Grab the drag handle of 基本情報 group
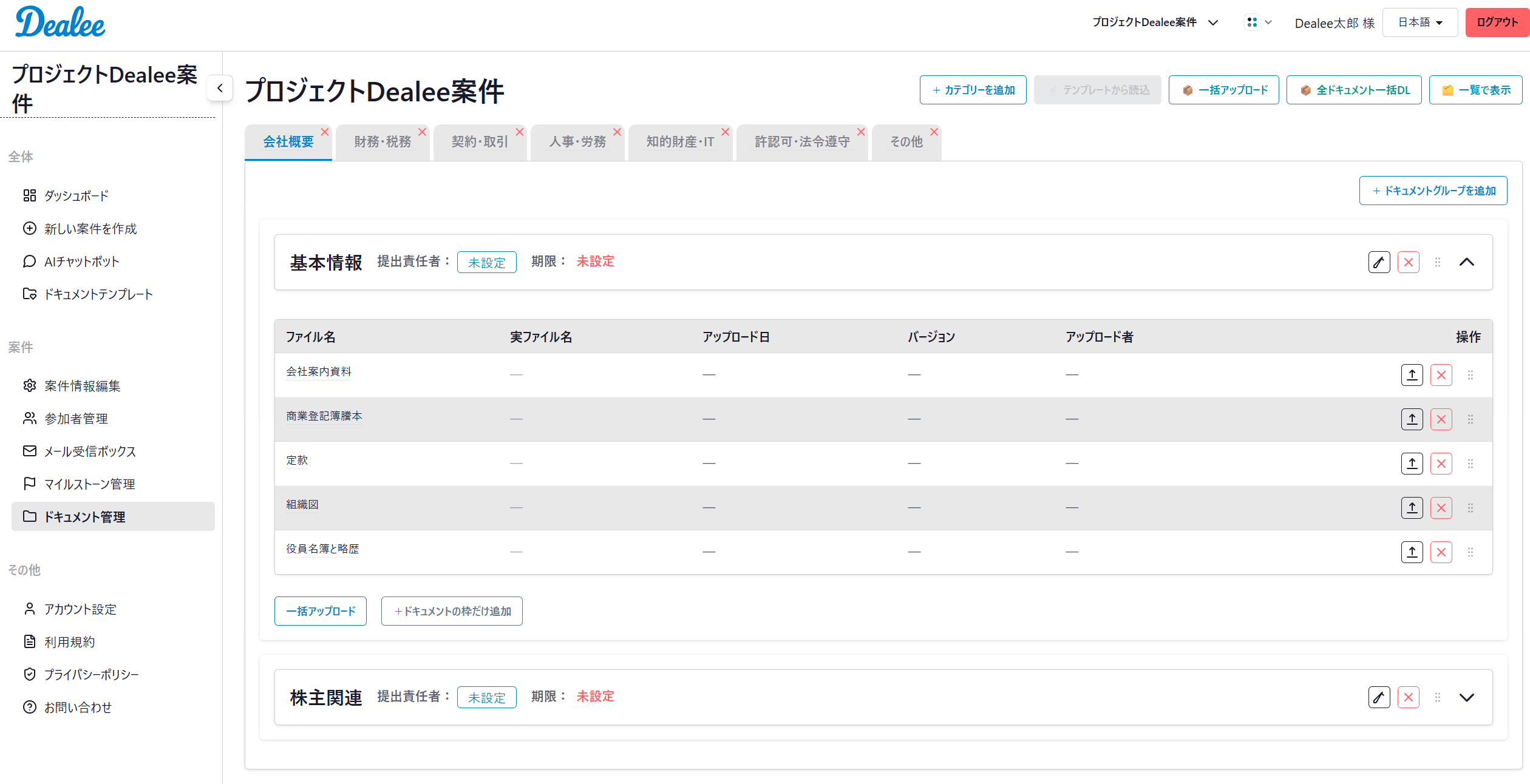 point(1438,262)
